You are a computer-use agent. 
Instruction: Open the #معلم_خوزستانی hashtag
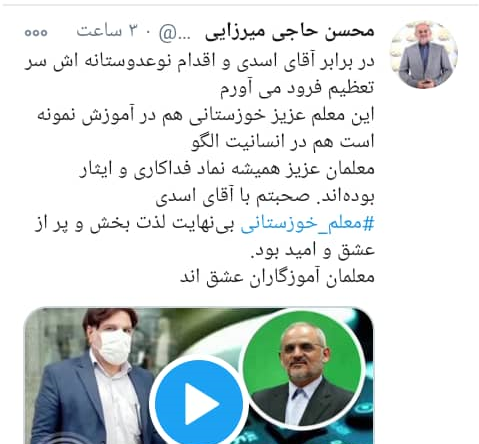point(307,224)
